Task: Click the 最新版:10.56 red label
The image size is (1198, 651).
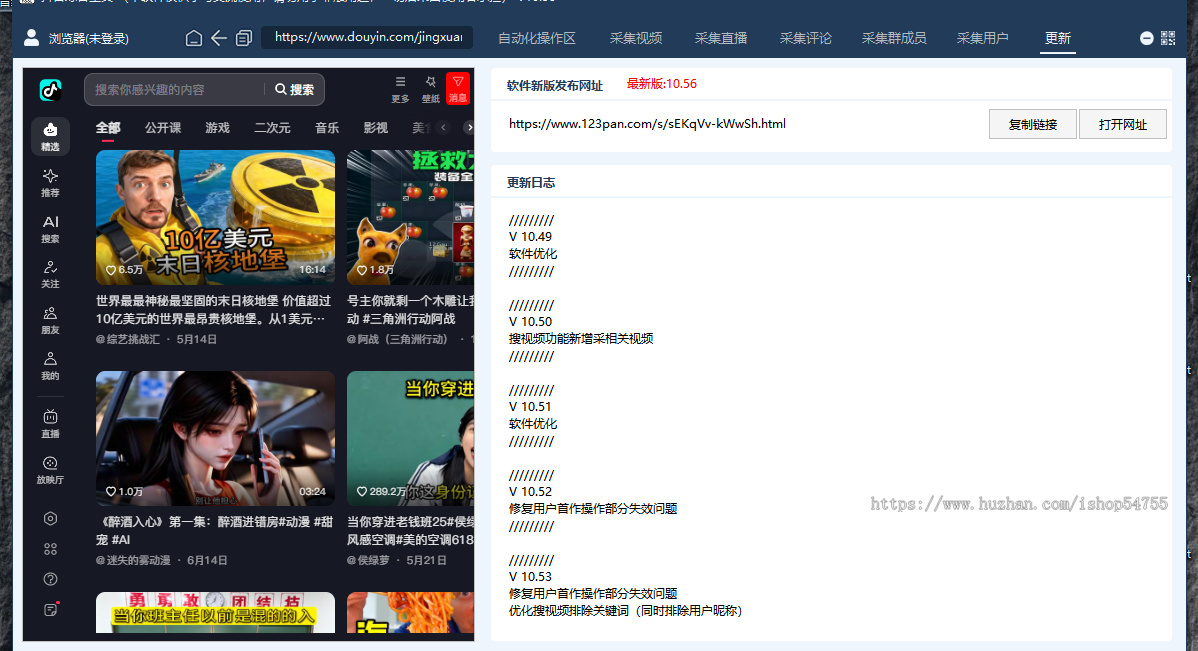Action: tap(662, 84)
